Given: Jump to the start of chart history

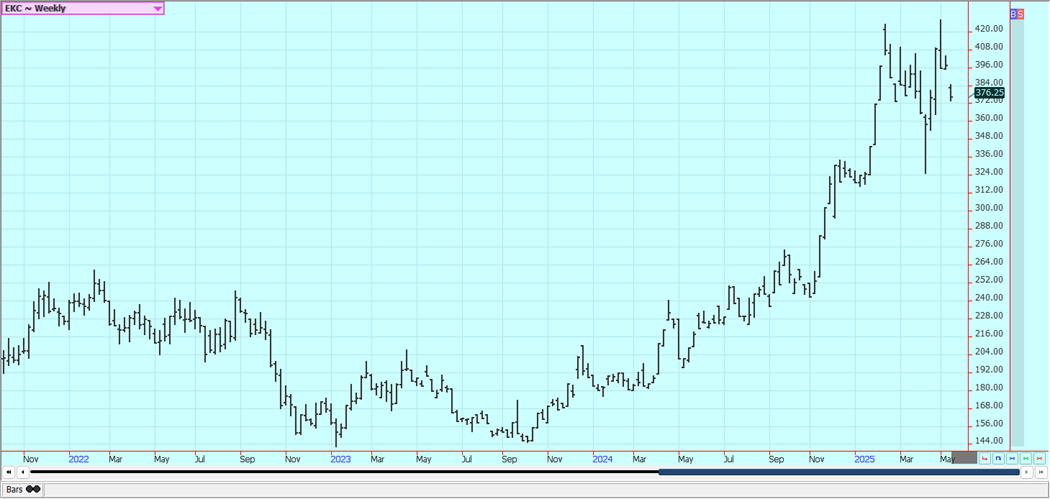Looking at the screenshot, I should coord(8,472).
